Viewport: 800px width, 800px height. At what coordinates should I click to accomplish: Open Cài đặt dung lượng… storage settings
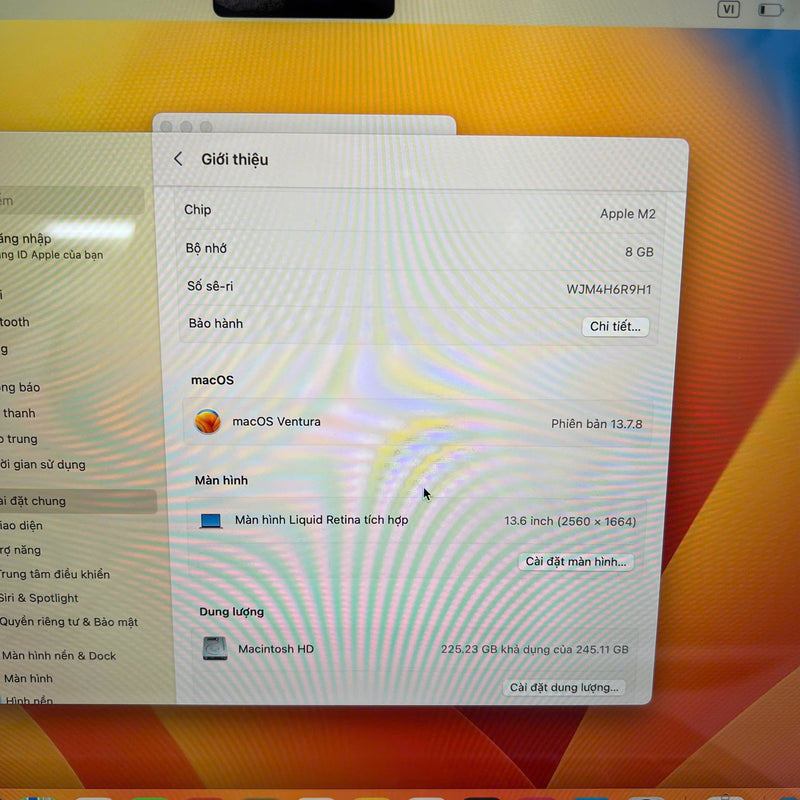(x=565, y=687)
